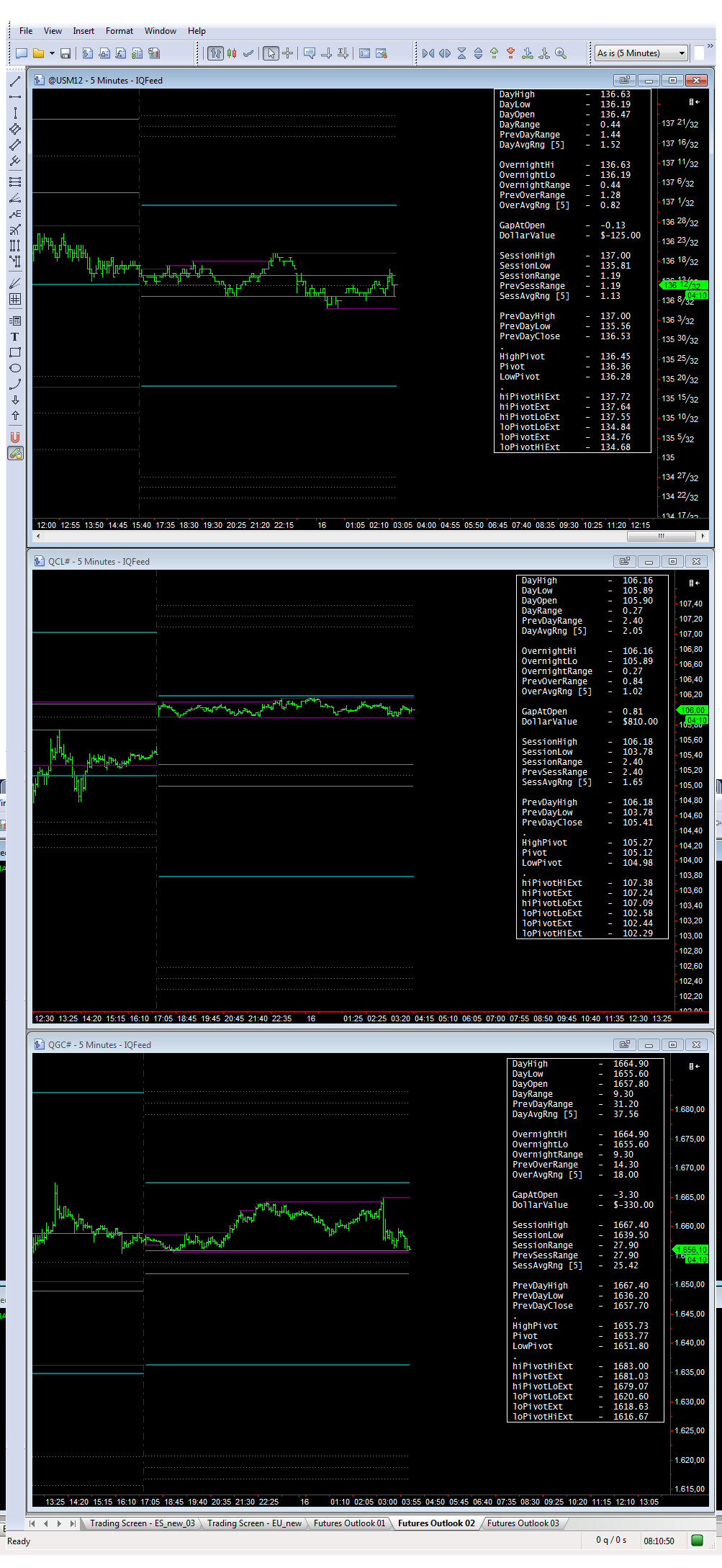Jump to the first sheet tab

coord(32,1523)
